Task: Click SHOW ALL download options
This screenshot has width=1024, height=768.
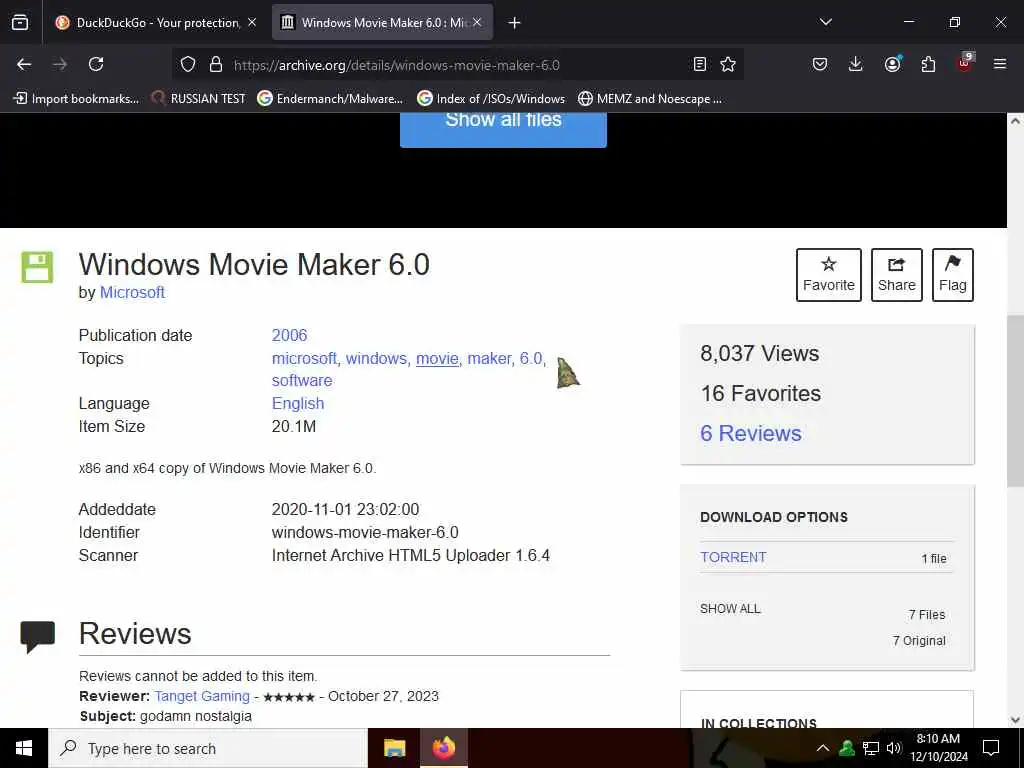Action: 730,609
